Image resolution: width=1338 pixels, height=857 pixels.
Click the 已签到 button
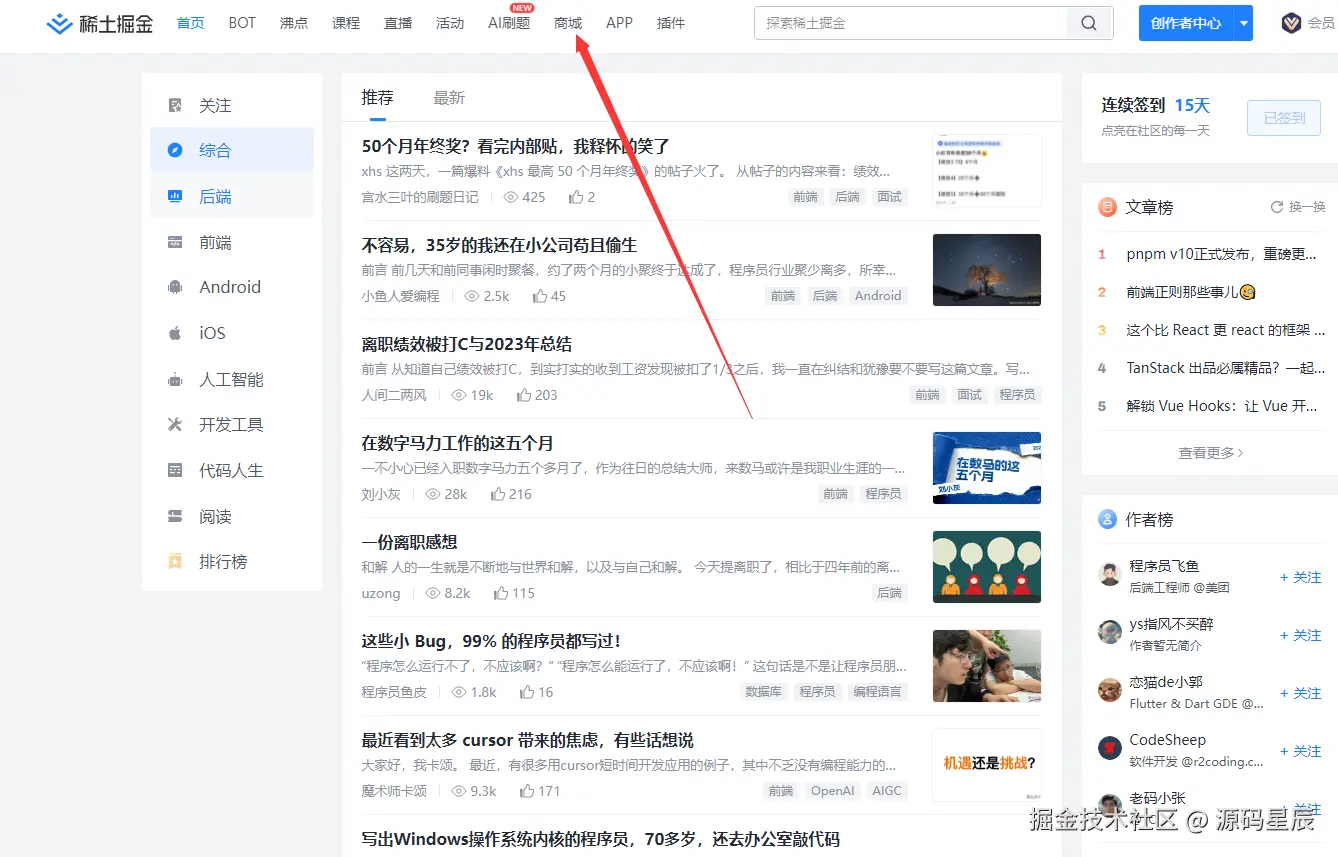[1284, 118]
